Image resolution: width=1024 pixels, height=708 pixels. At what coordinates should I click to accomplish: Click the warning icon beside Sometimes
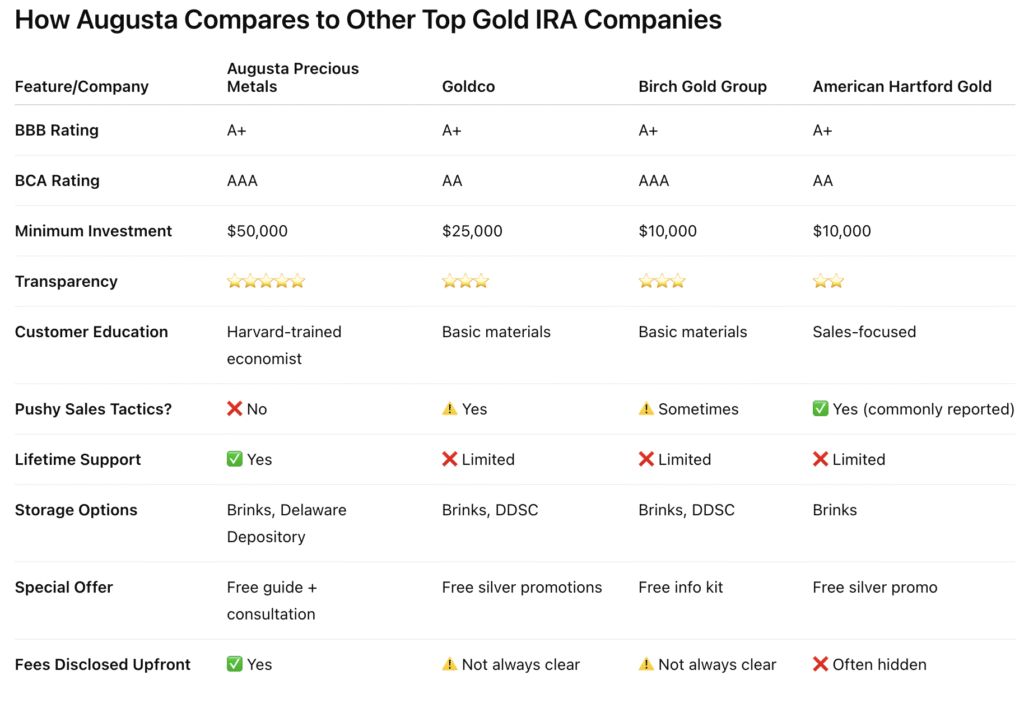(x=647, y=409)
